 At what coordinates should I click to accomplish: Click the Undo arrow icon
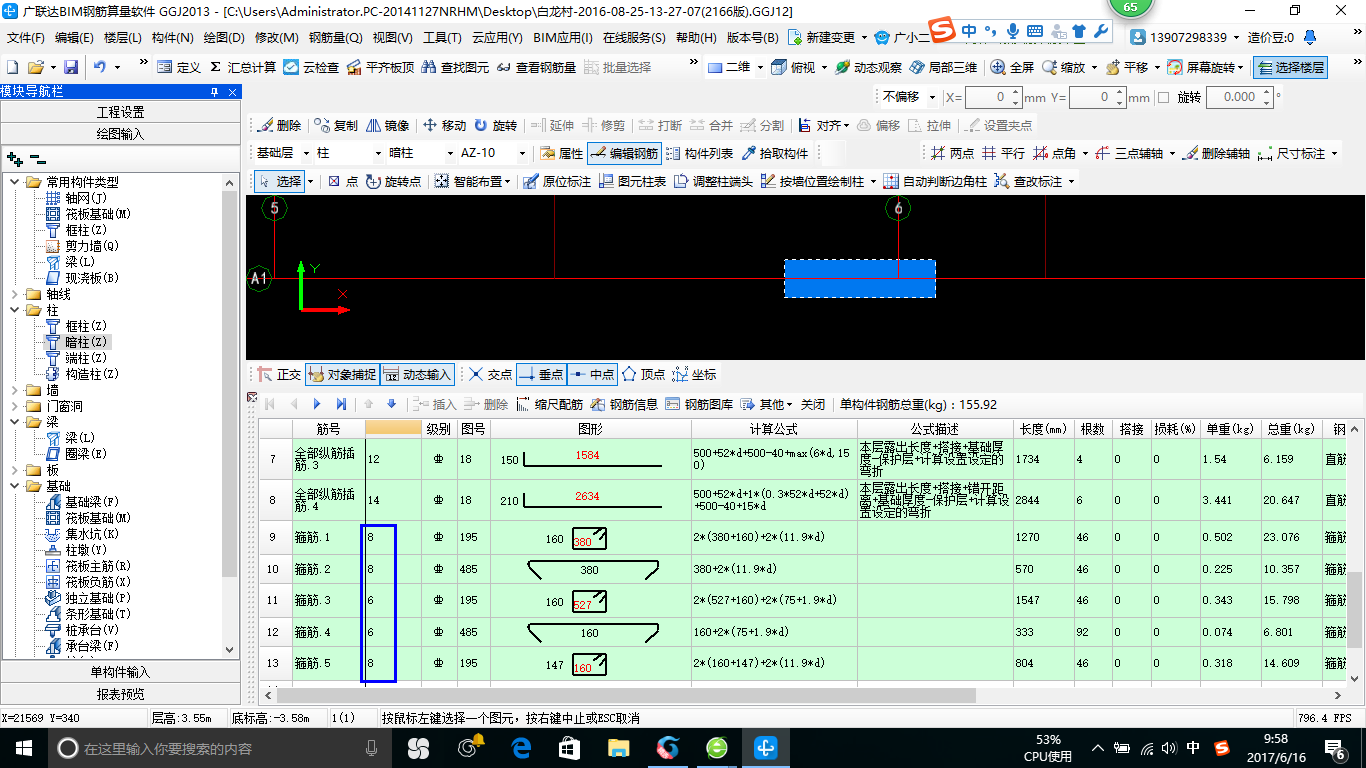tap(100, 67)
